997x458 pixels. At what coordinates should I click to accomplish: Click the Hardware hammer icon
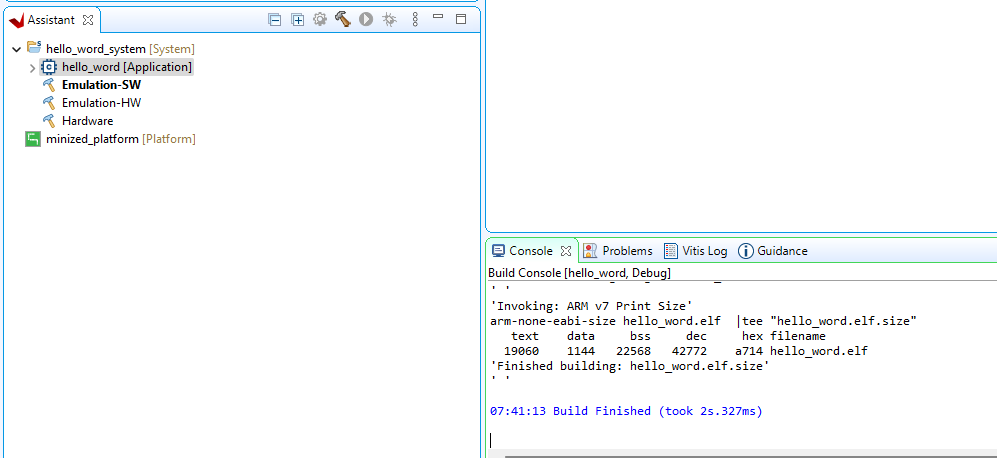[49, 120]
